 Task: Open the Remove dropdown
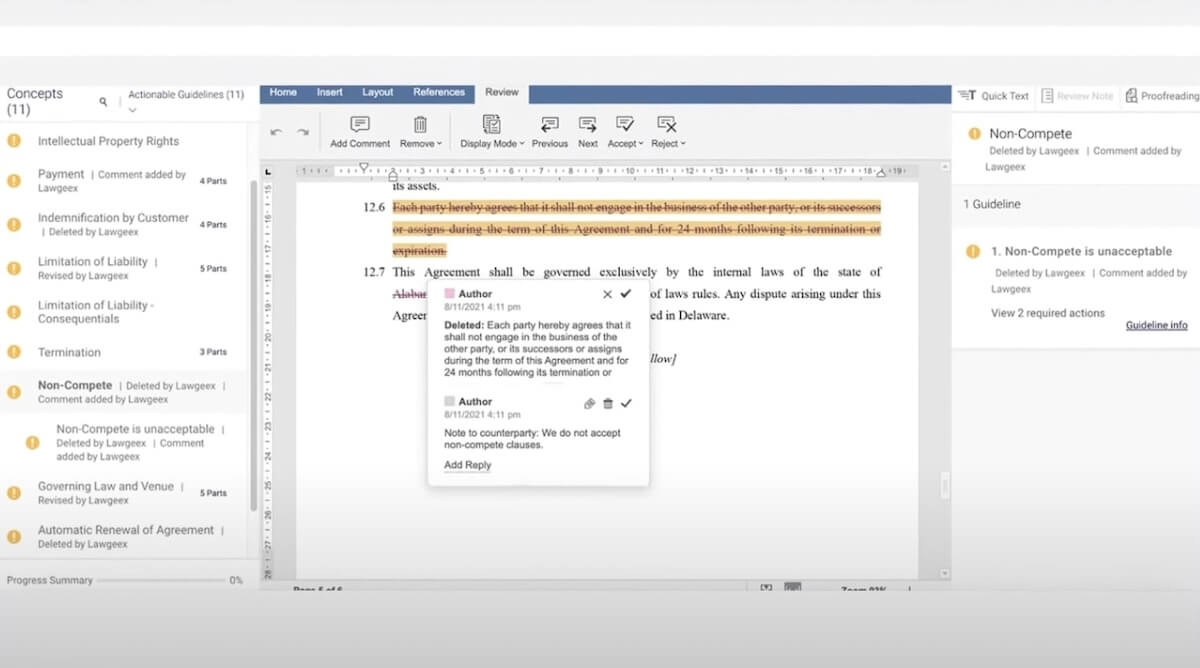click(421, 143)
